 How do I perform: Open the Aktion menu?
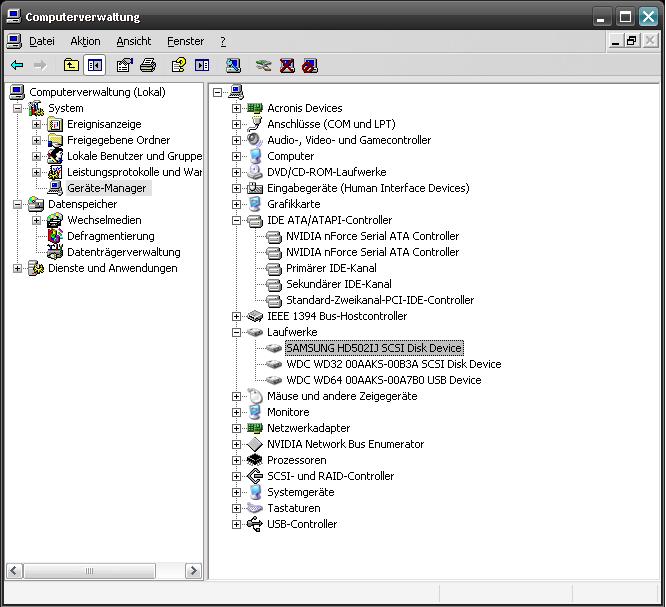pyautogui.click(x=85, y=41)
